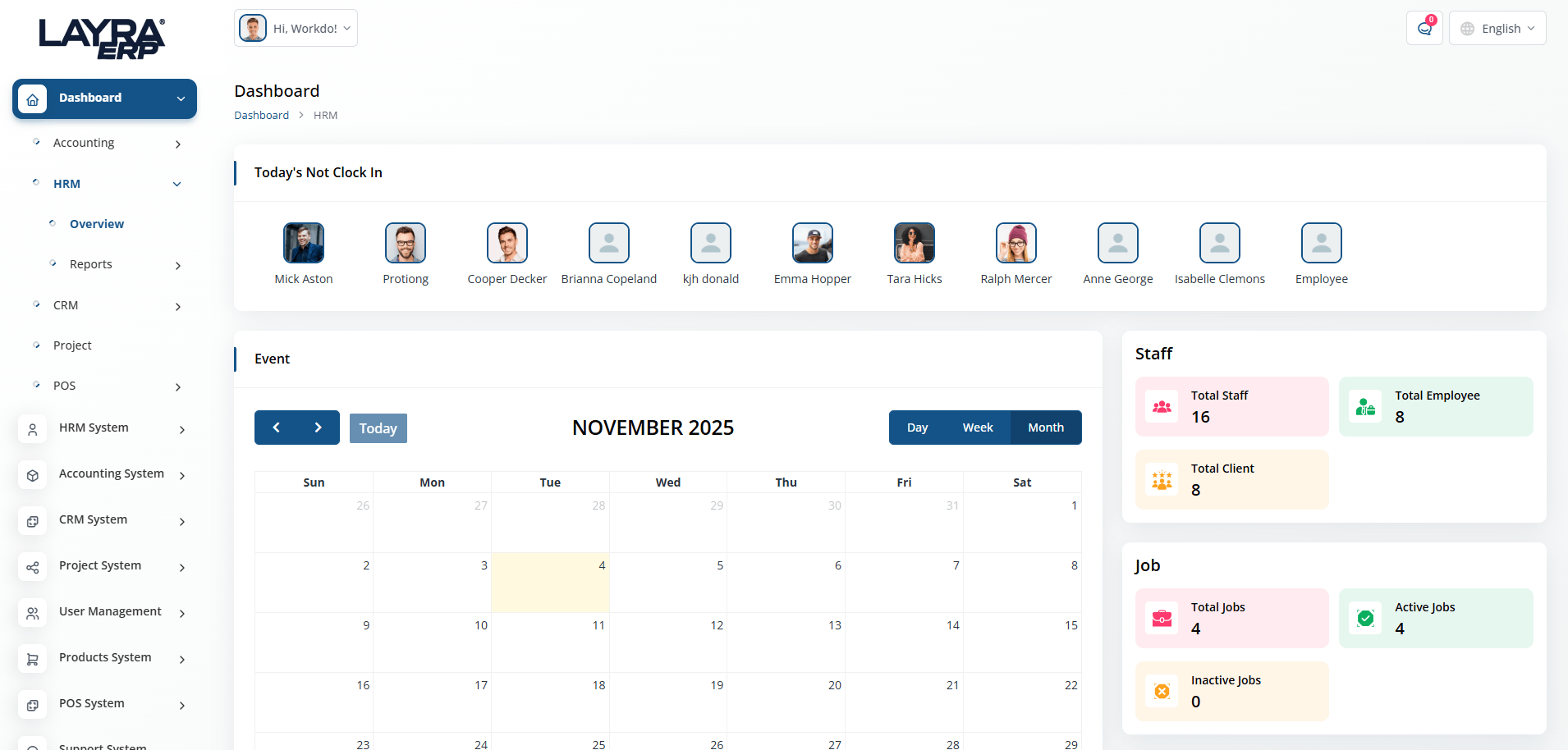Click the Active Jobs checkmark icon
This screenshot has width=1568, height=750.
pos(1365,618)
